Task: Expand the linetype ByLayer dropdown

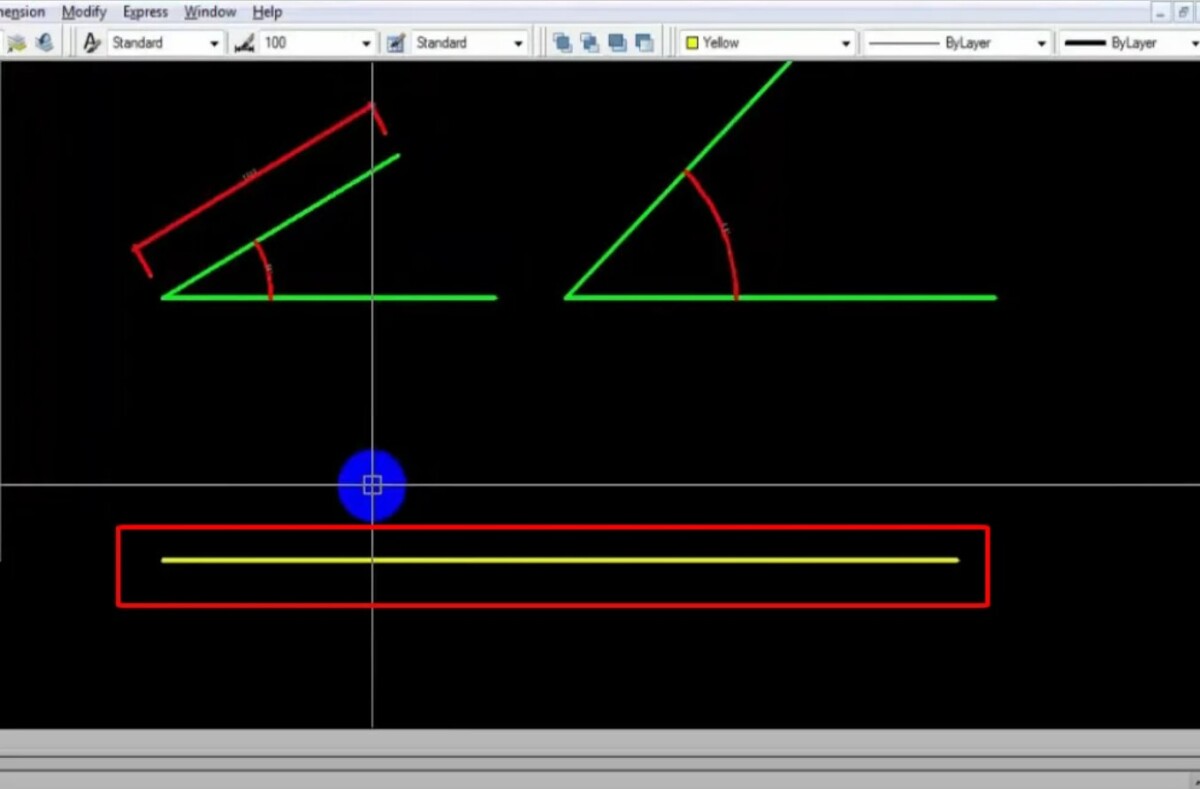Action: coord(1042,43)
